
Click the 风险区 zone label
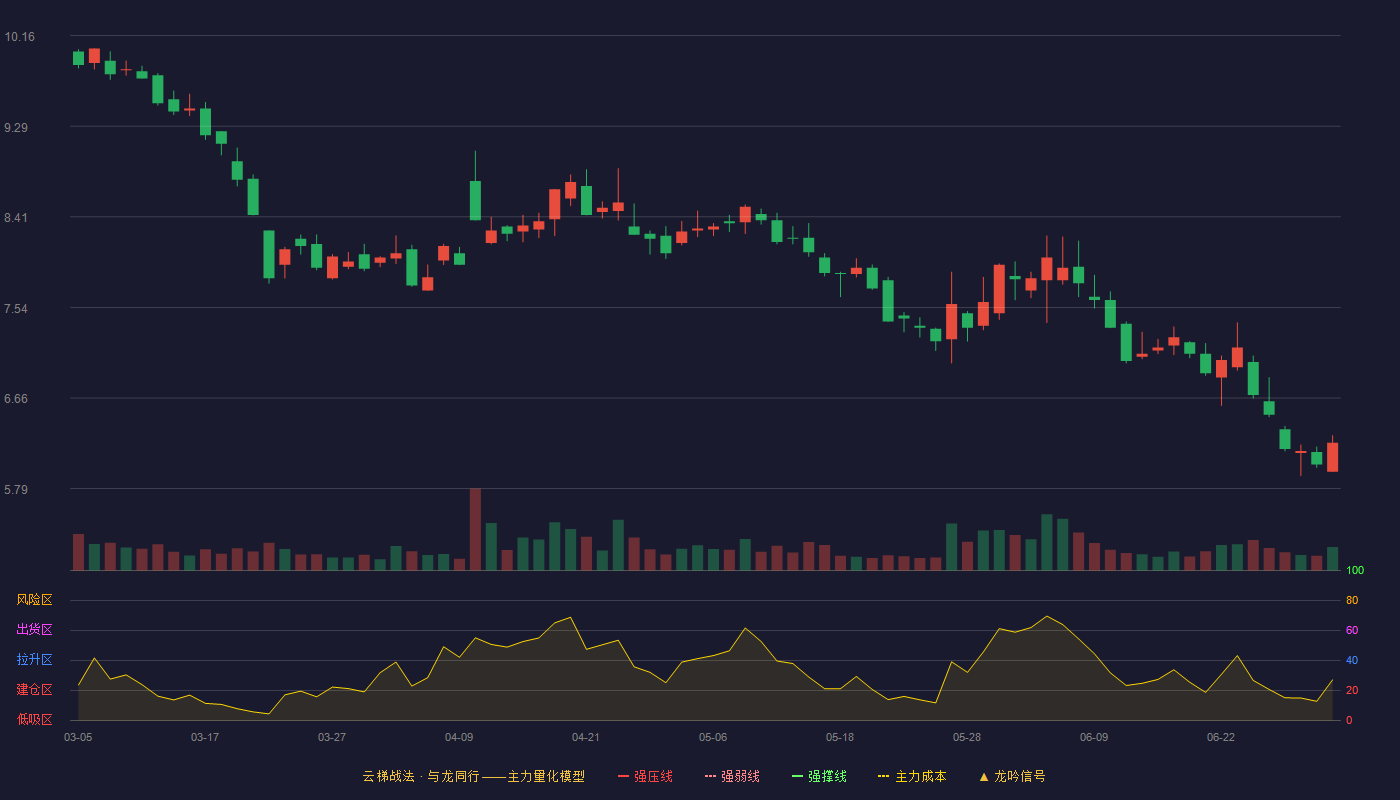click(x=34, y=600)
